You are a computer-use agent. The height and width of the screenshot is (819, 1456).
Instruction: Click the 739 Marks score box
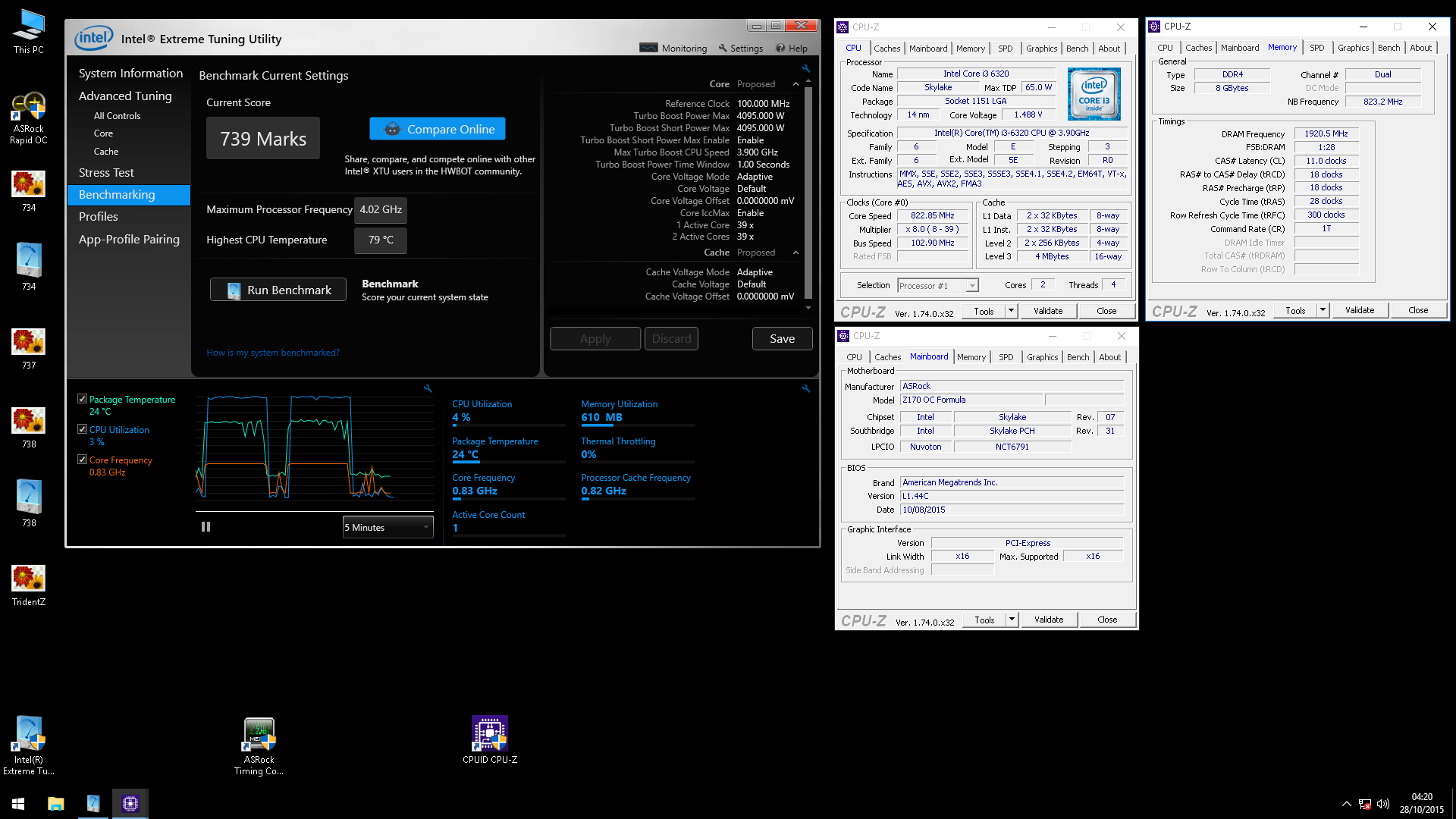(x=263, y=138)
